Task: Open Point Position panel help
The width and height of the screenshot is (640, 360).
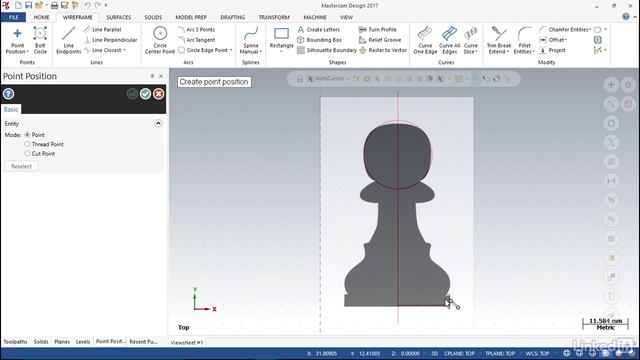Action: click(x=9, y=94)
